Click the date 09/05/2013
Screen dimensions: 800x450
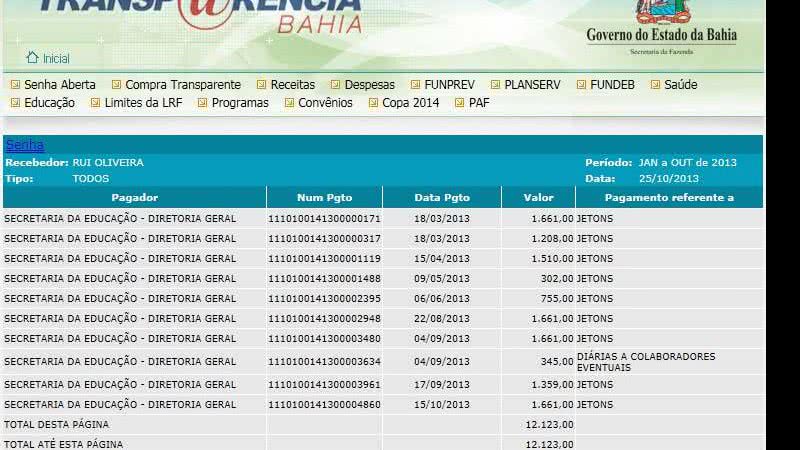point(442,279)
